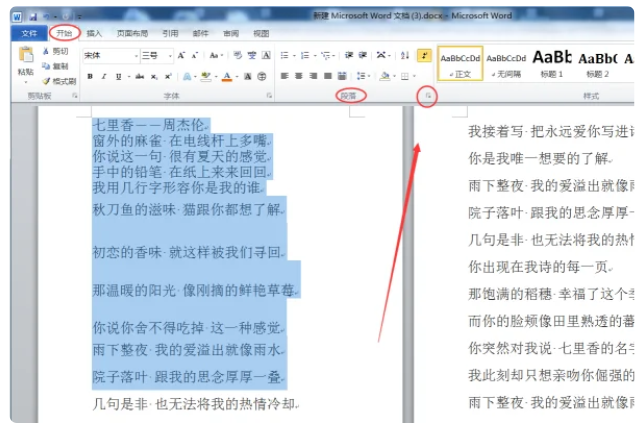Click the Save icon in quick access toolbar

click(x=34, y=17)
